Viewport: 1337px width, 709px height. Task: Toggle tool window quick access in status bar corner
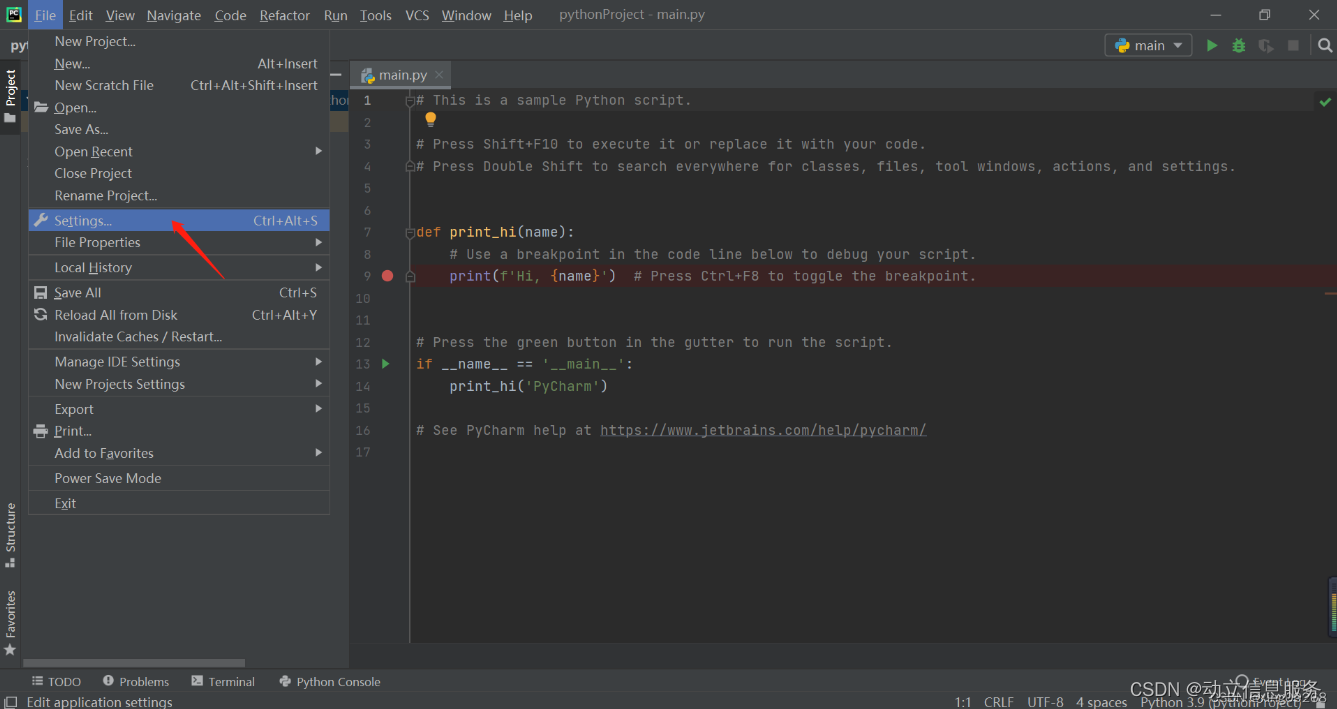coord(10,701)
